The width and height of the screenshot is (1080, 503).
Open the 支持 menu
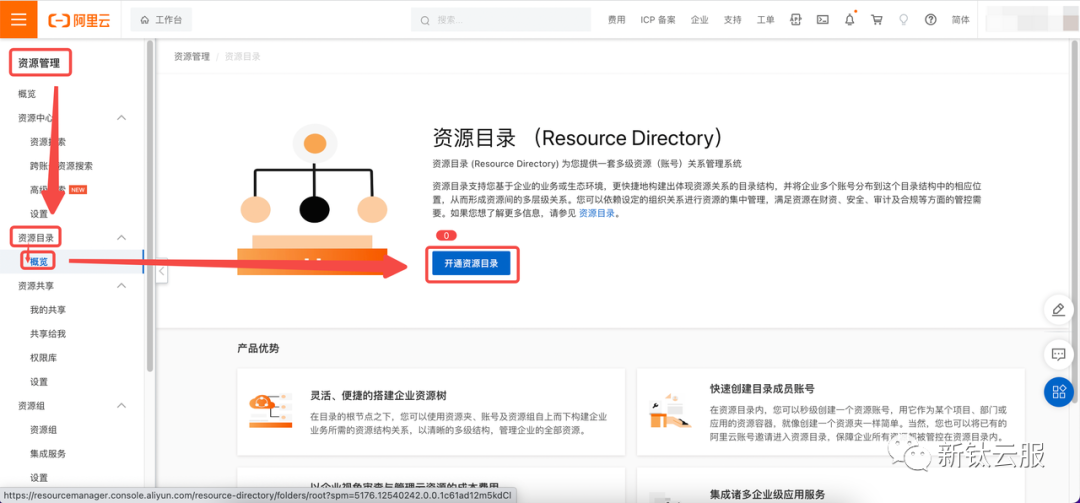click(733, 20)
